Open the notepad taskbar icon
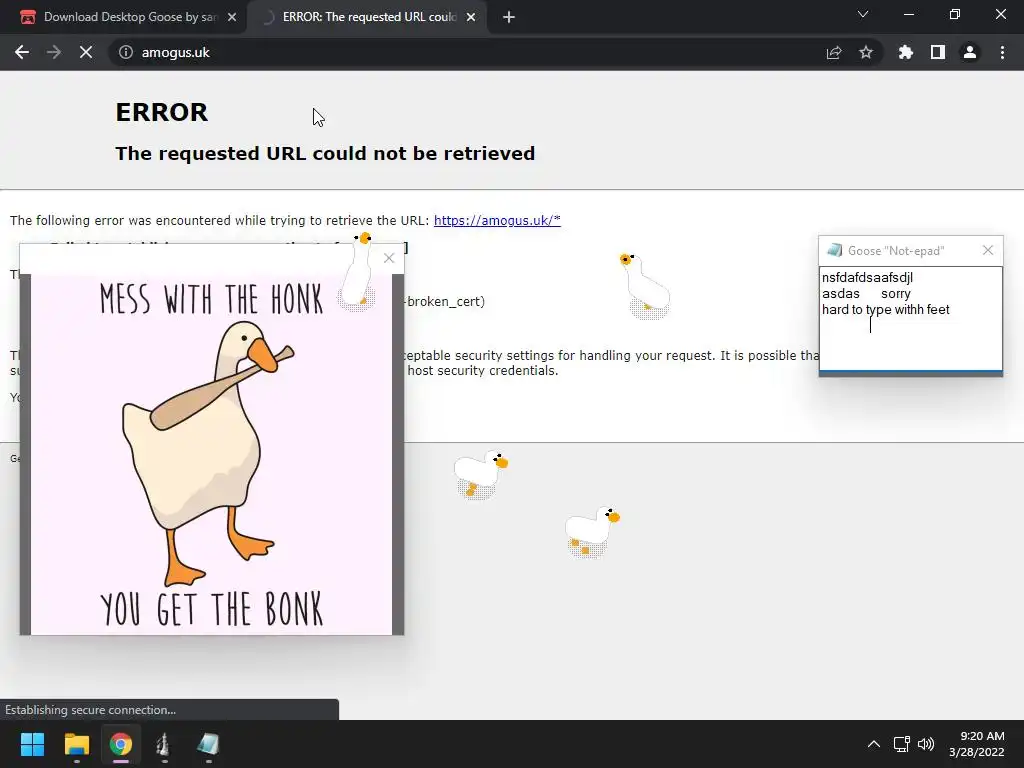 pos(208,744)
